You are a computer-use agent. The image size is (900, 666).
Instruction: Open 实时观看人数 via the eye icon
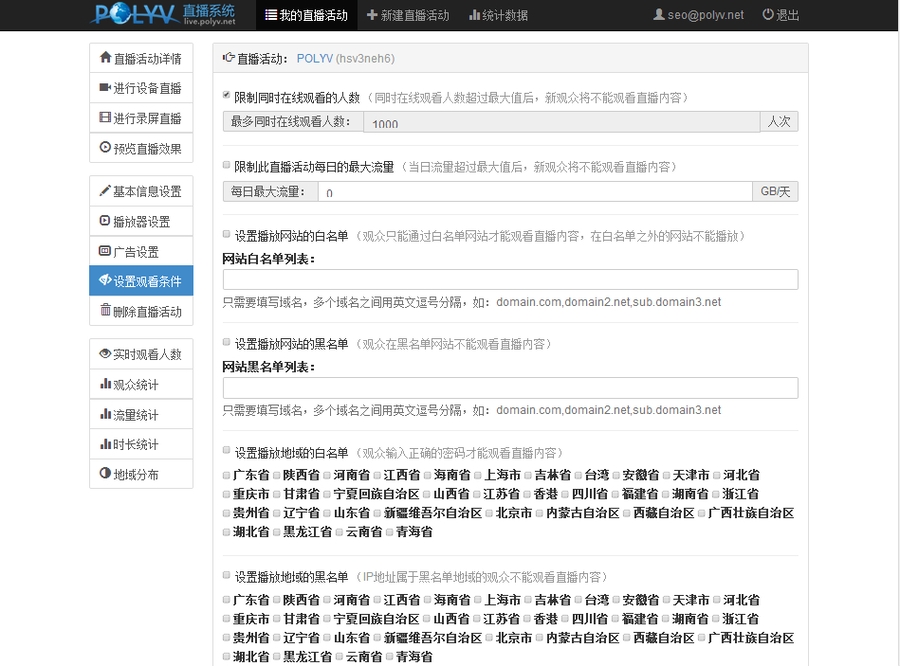click(x=140, y=354)
